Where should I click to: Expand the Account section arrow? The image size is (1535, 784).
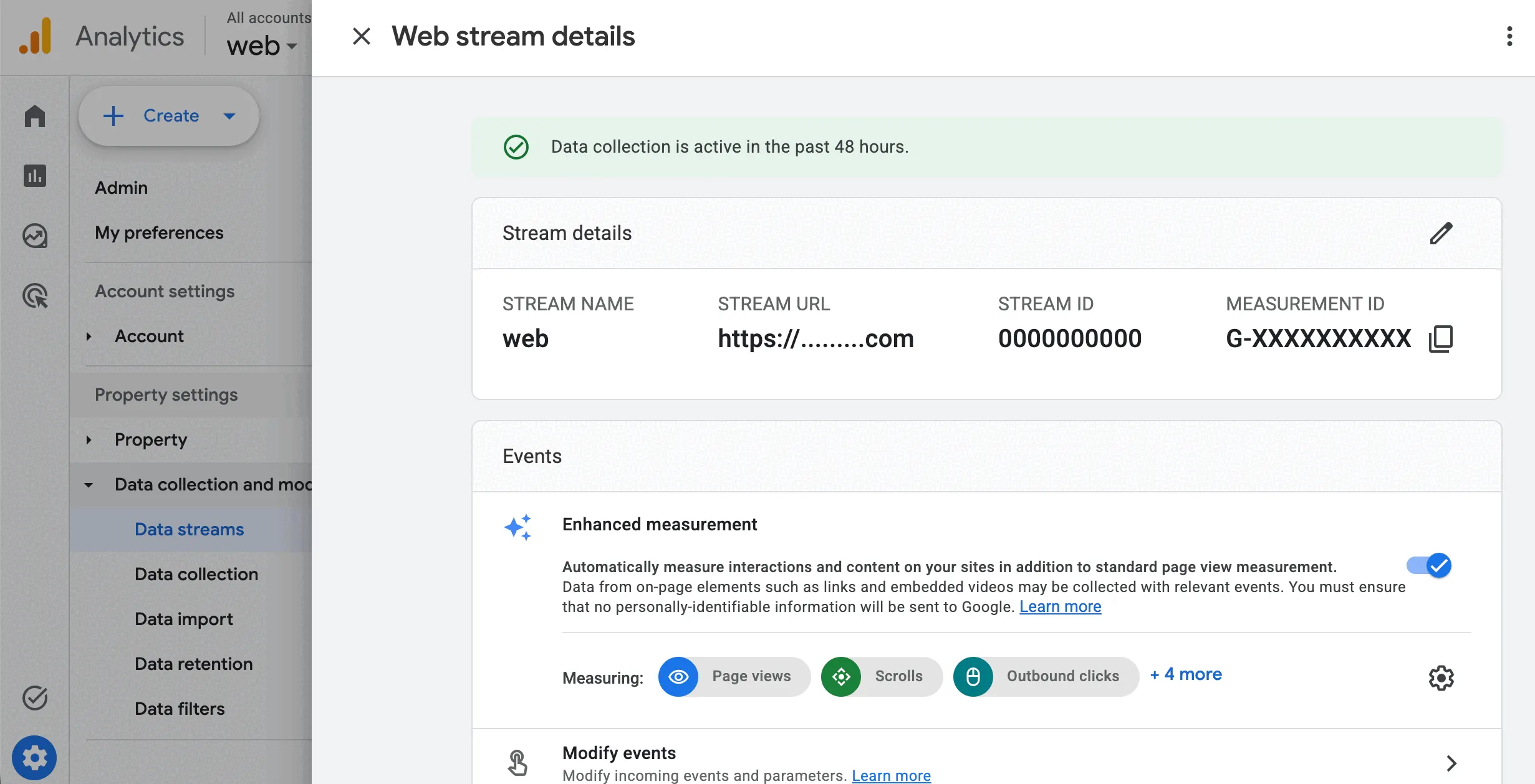click(x=89, y=337)
